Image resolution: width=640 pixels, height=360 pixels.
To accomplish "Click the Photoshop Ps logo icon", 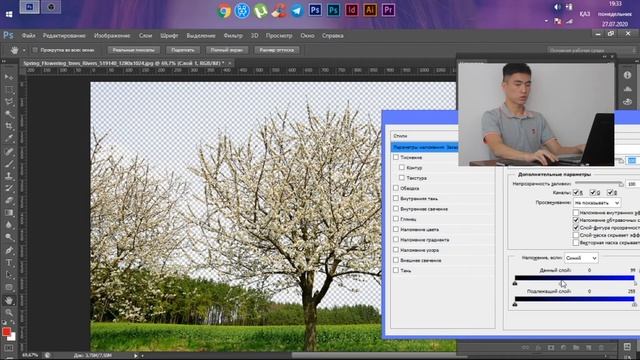I will point(8,36).
